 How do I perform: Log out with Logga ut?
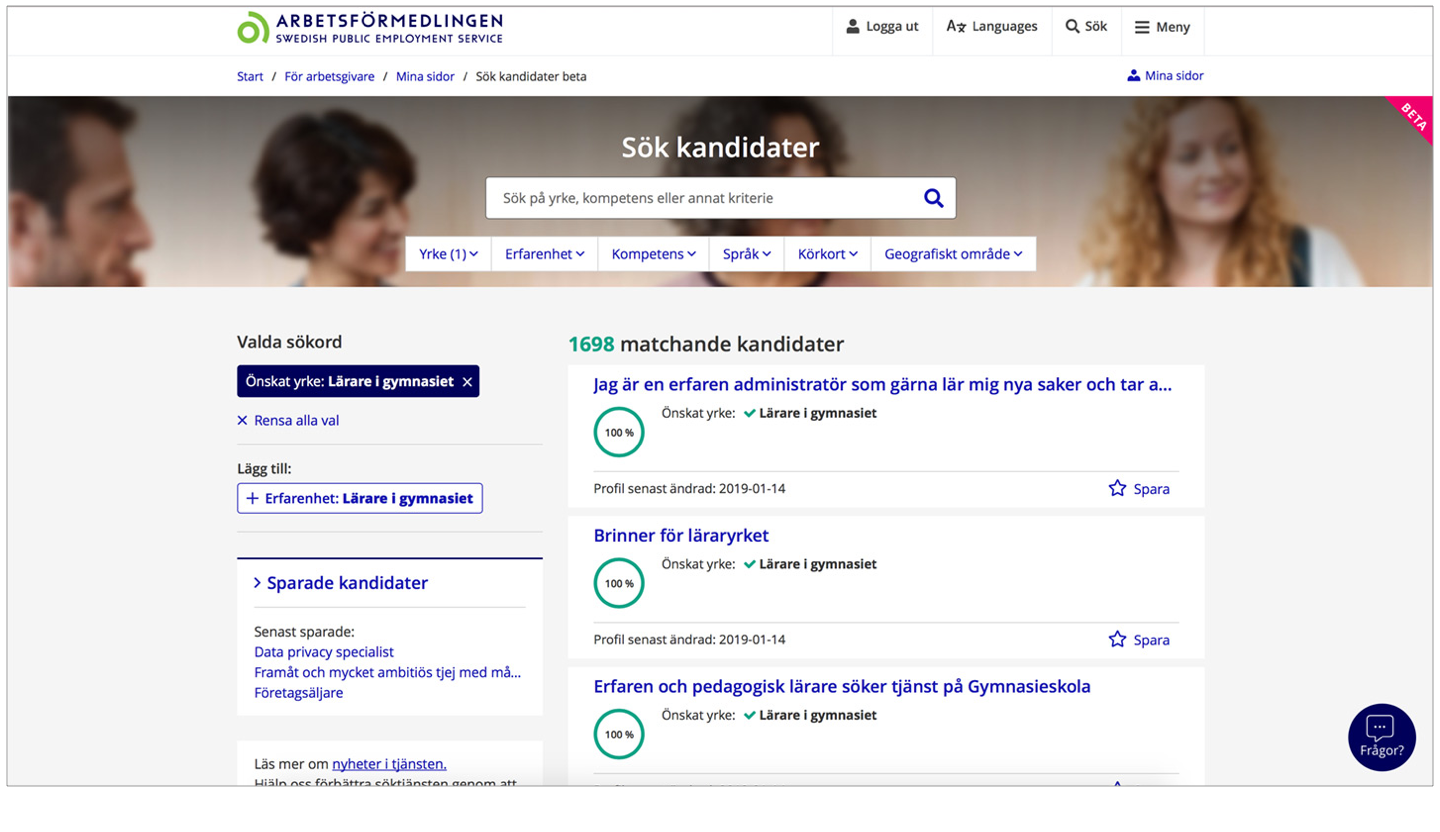pyautogui.click(x=882, y=27)
